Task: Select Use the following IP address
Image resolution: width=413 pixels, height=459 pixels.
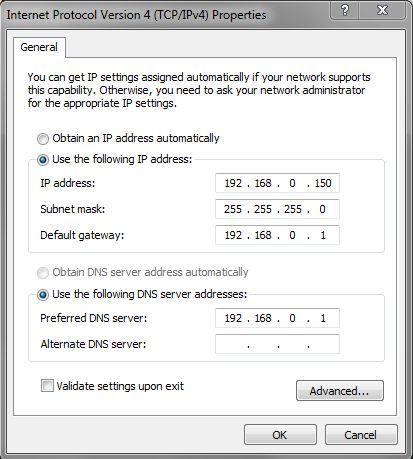Action: pos(43,160)
